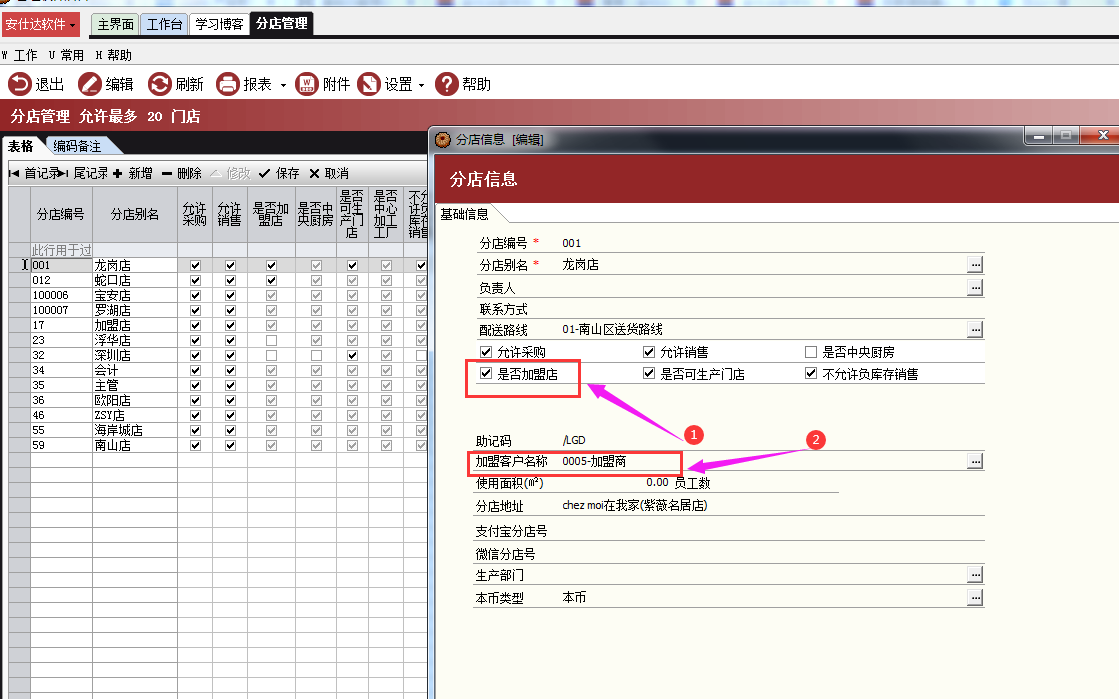
Task: Click the 联系方式 input field
Action: pyautogui.click(x=771, y=309)
